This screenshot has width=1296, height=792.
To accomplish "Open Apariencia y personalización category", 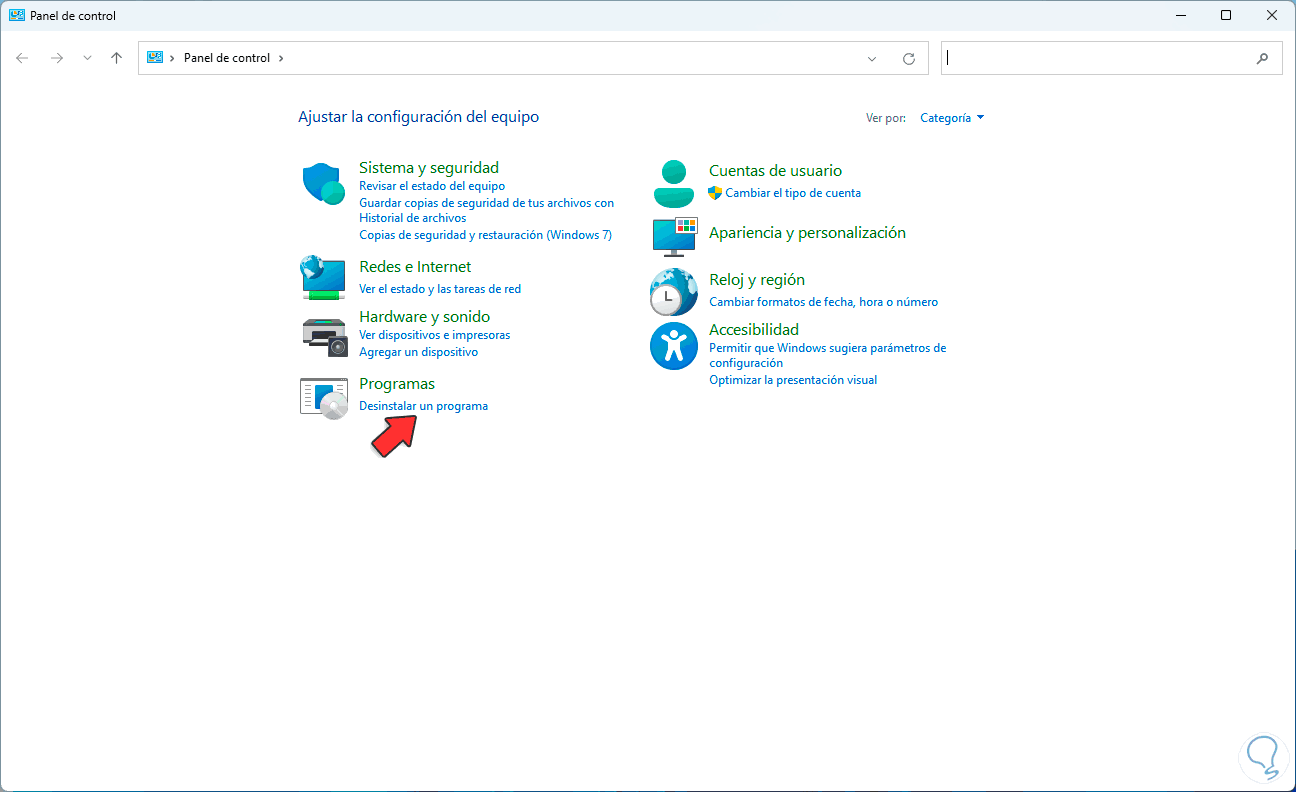I will 807,233.
